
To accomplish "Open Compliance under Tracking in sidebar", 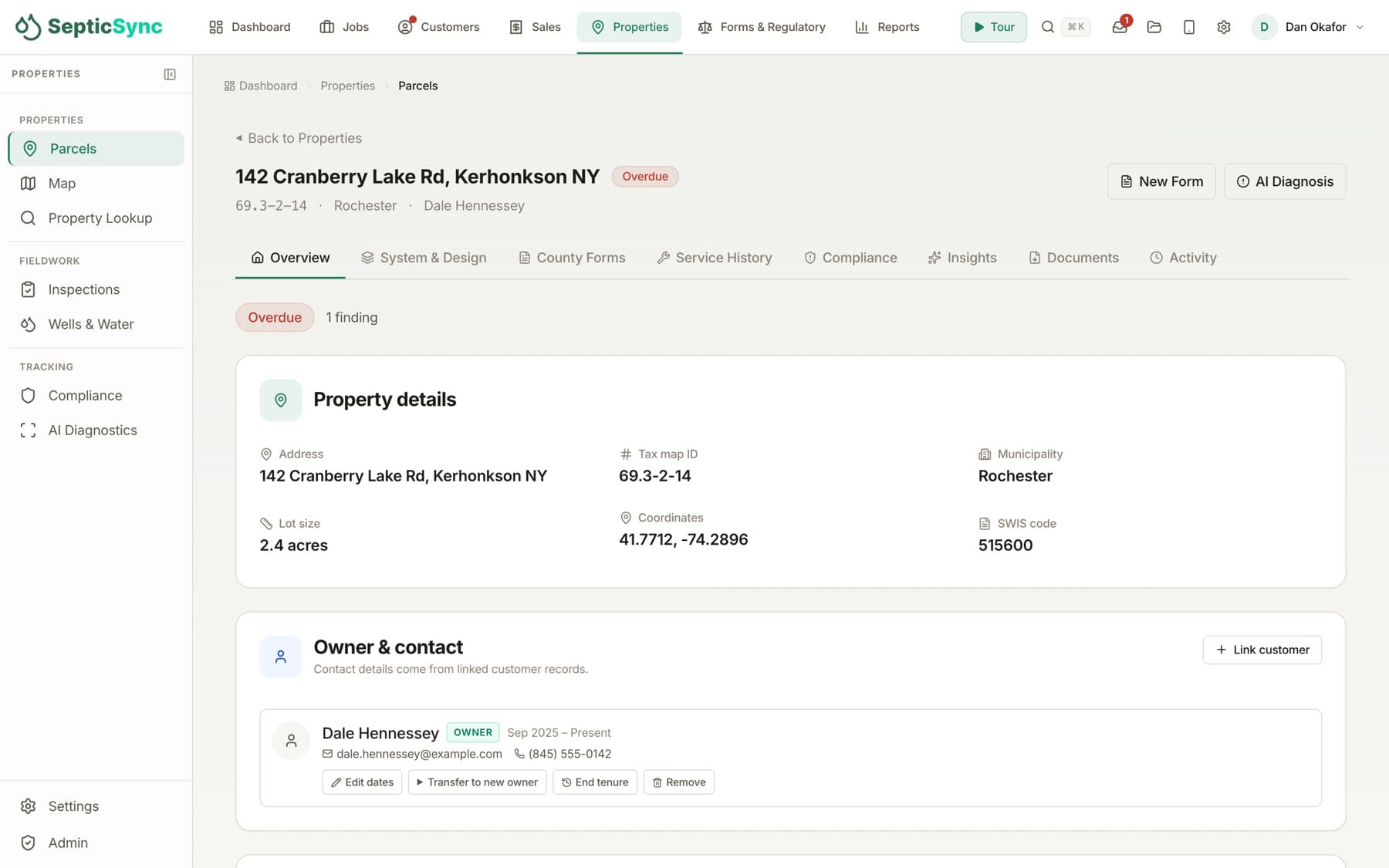I will (x=96, y=395).
